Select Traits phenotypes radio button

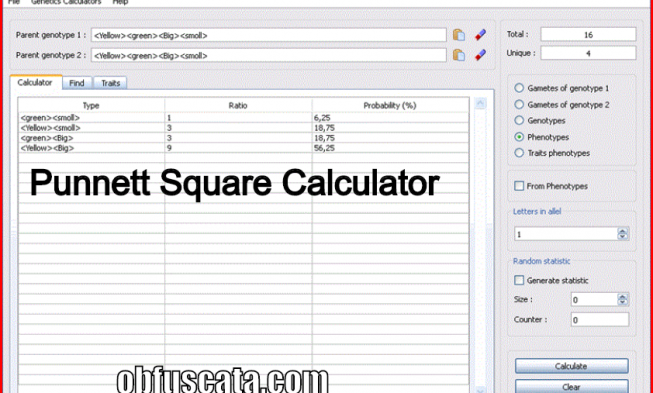(519, 153)
